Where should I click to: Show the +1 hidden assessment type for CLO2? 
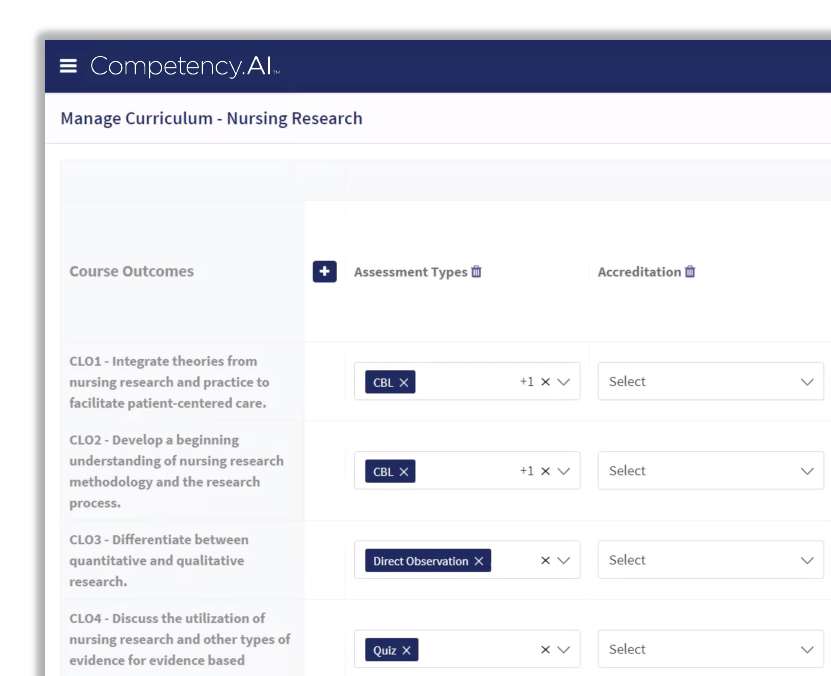(x=528, y=470)
